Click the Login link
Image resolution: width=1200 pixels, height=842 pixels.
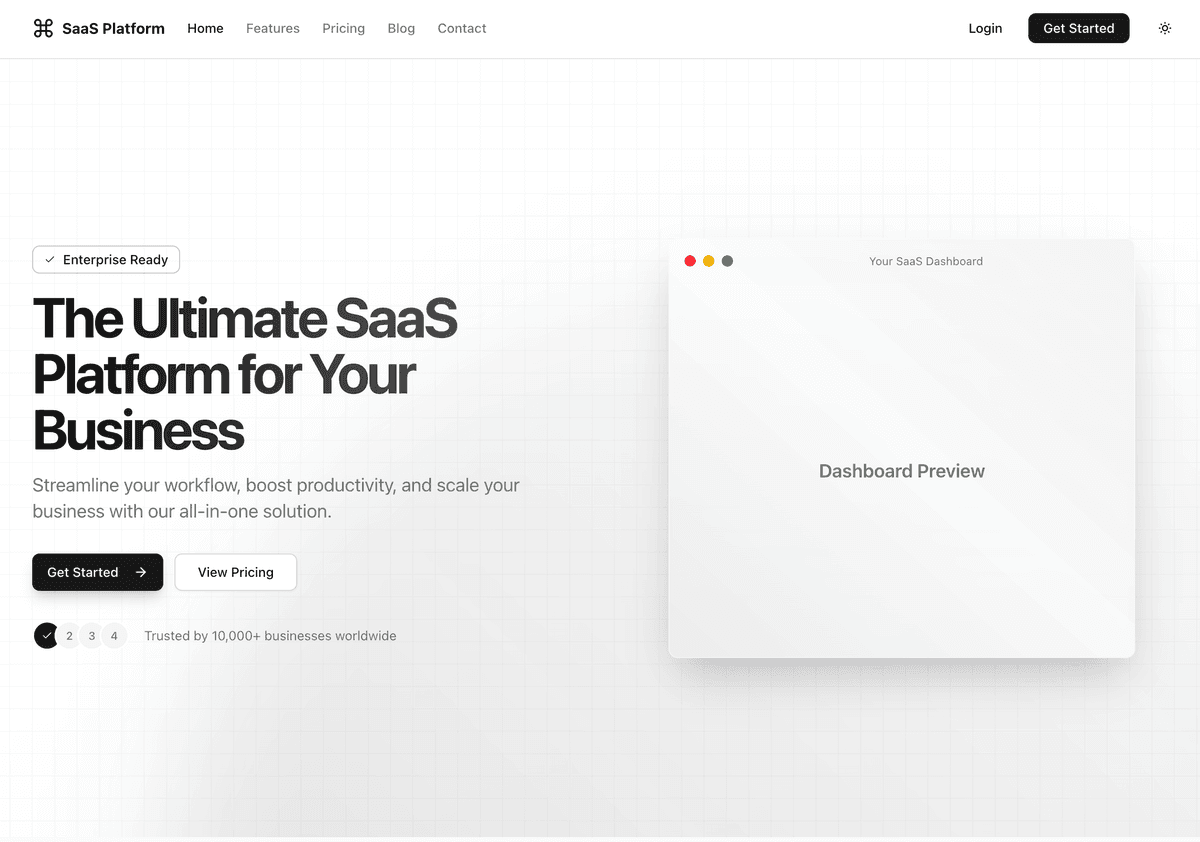click(x=985, y=28)
